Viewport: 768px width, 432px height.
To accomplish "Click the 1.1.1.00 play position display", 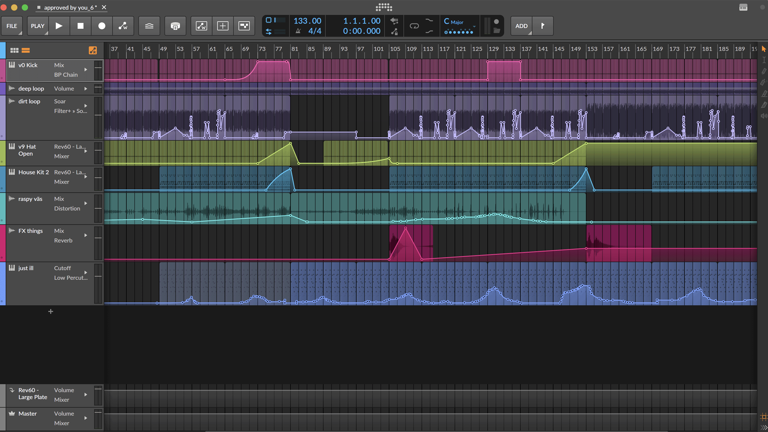I will [x=361, y=21].
